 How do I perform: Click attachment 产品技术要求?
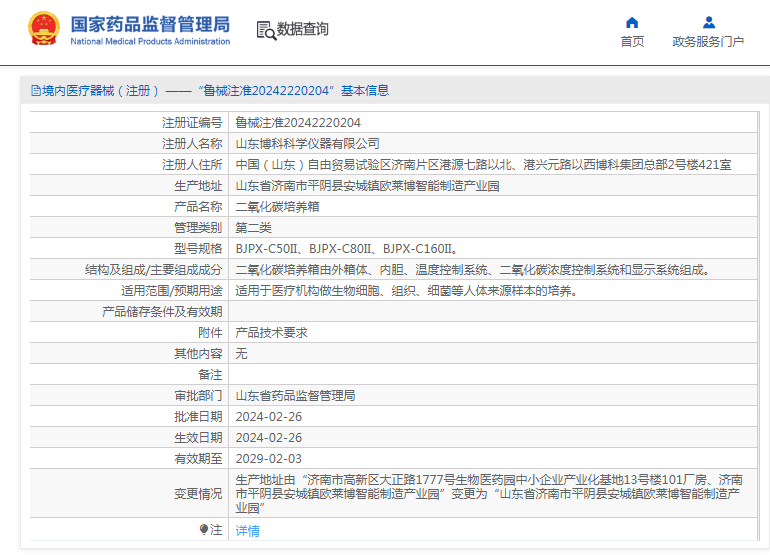272,333
